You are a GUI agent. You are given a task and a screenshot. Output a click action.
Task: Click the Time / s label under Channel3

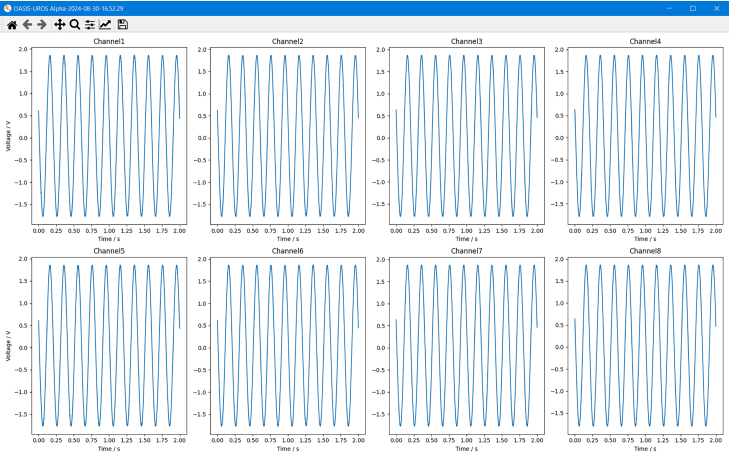click(x=467, y=239)
